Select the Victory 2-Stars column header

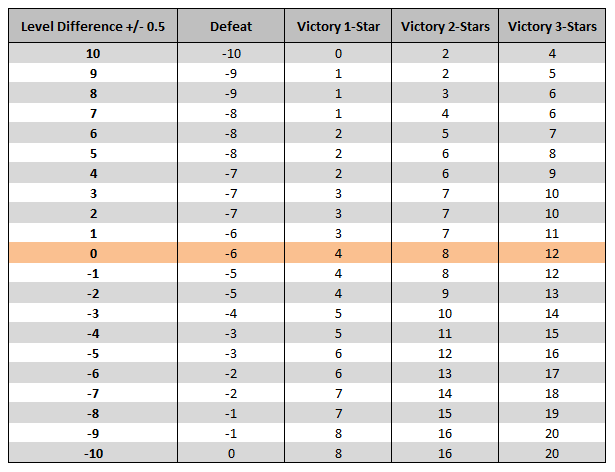[x=445, y=26]
